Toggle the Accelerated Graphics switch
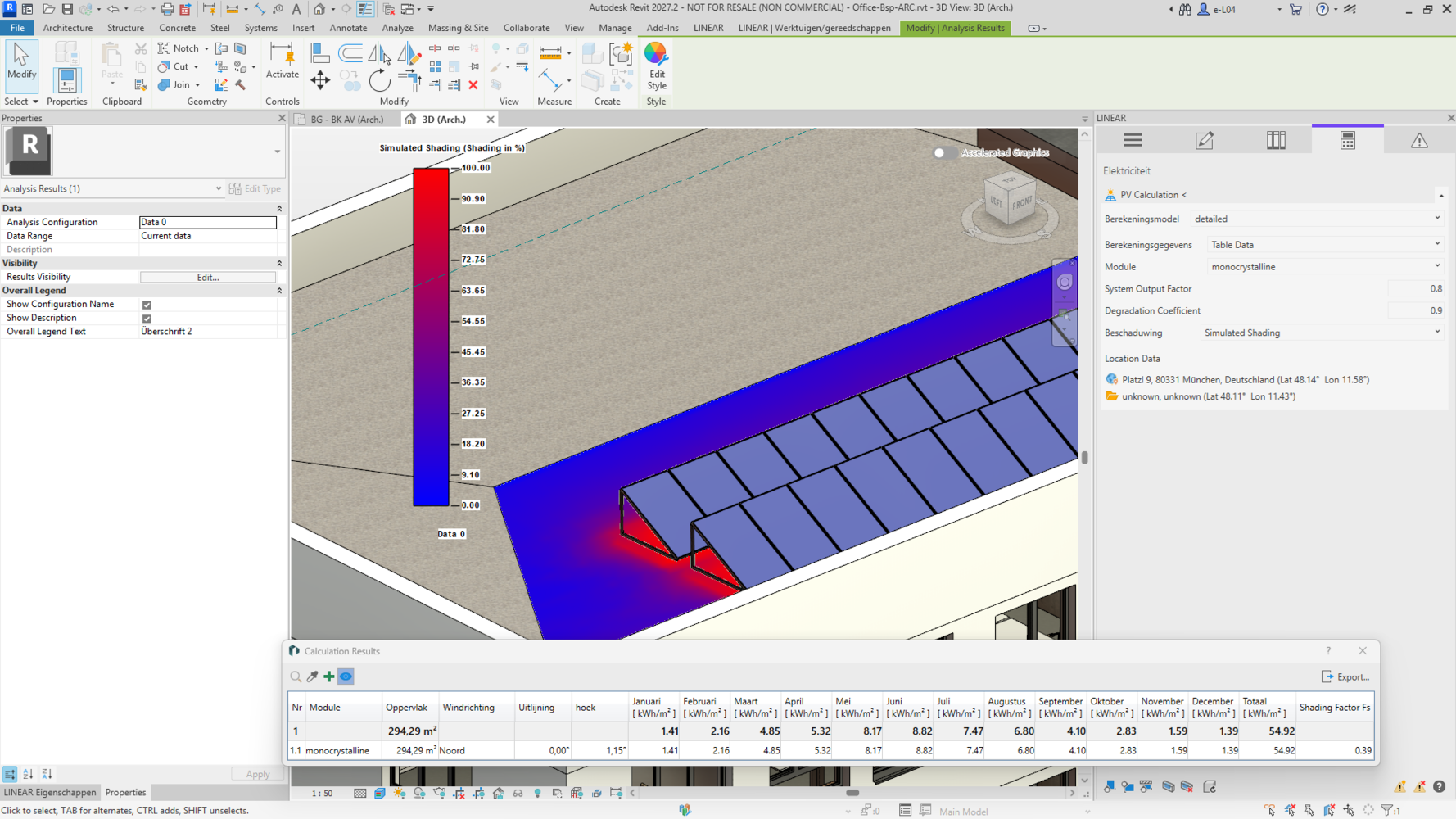The height and width of the screenshot is (819, 1456). [x=943, y=152]
